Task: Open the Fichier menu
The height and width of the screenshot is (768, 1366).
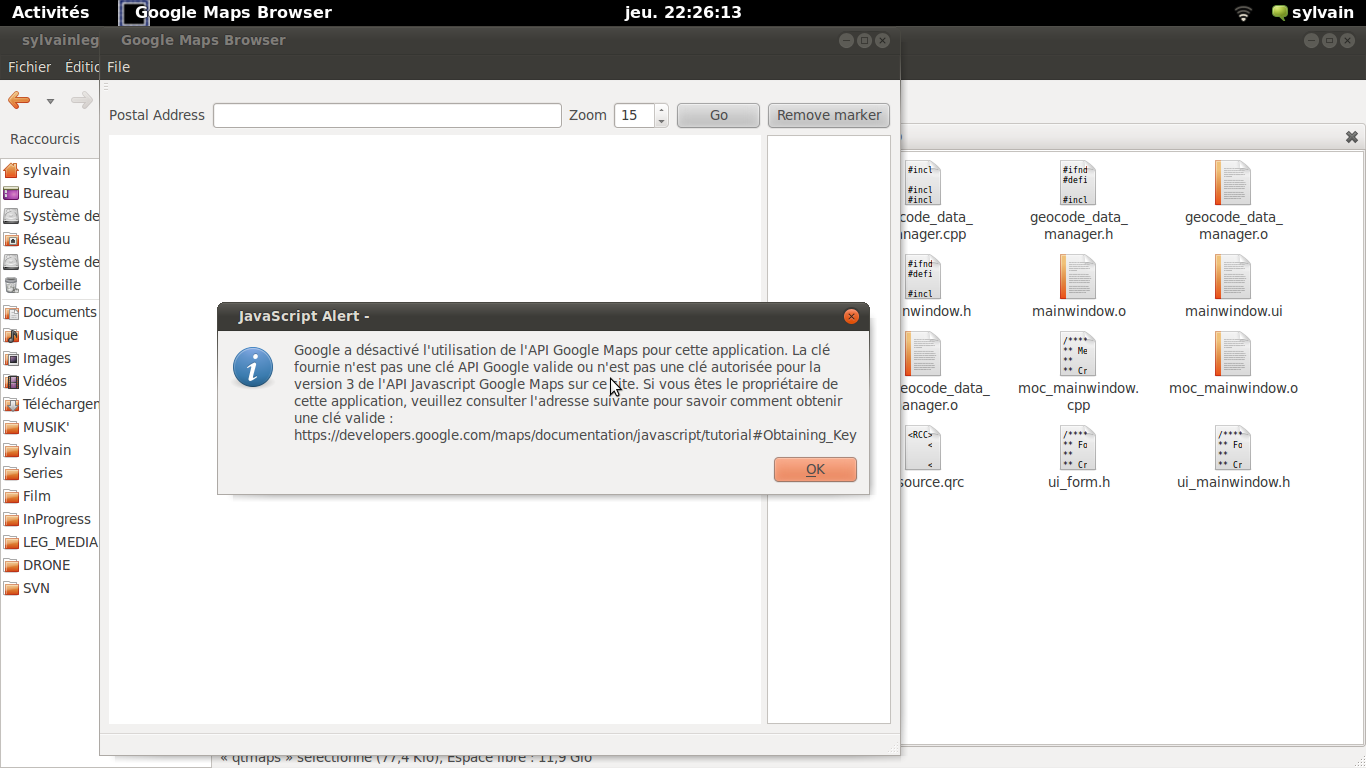Action: 29,67
